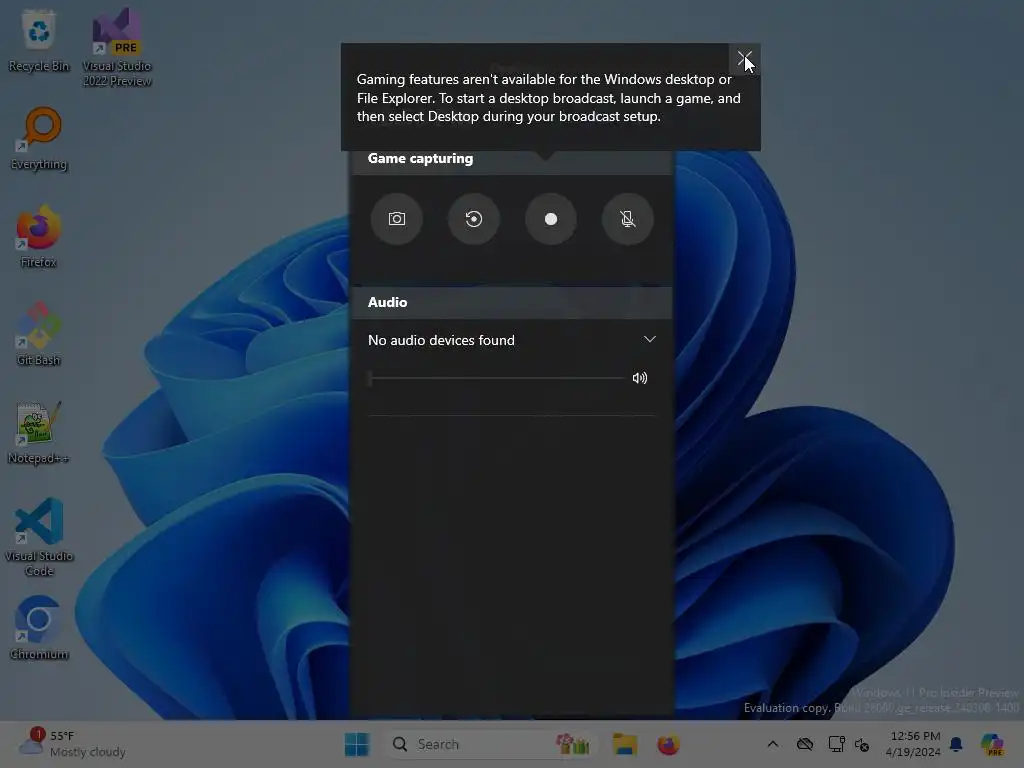
Task: Open the Copilot preview taskbar icon
Action: (x=992, y=744)
